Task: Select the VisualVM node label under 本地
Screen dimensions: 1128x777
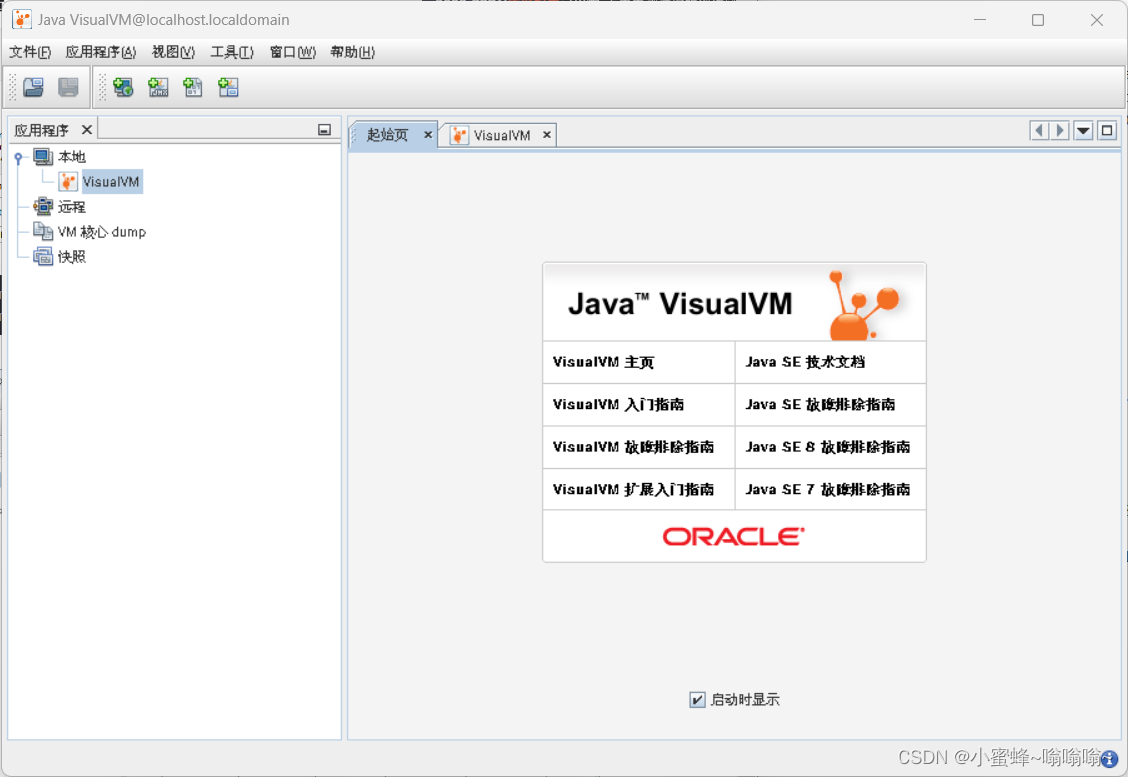Action: tap(112, 182)
